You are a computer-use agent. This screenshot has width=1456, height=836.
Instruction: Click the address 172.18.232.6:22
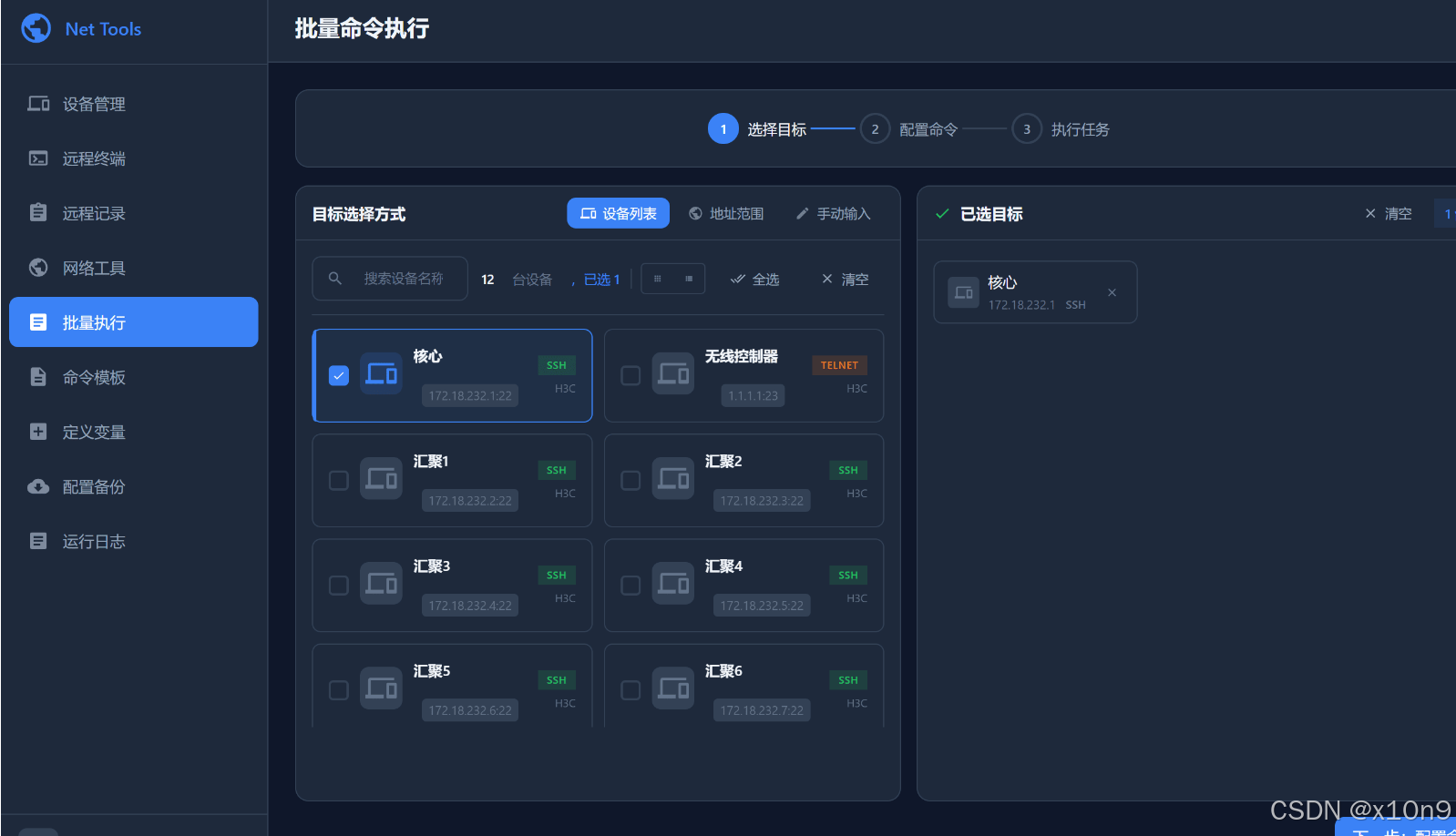(470, 709)
